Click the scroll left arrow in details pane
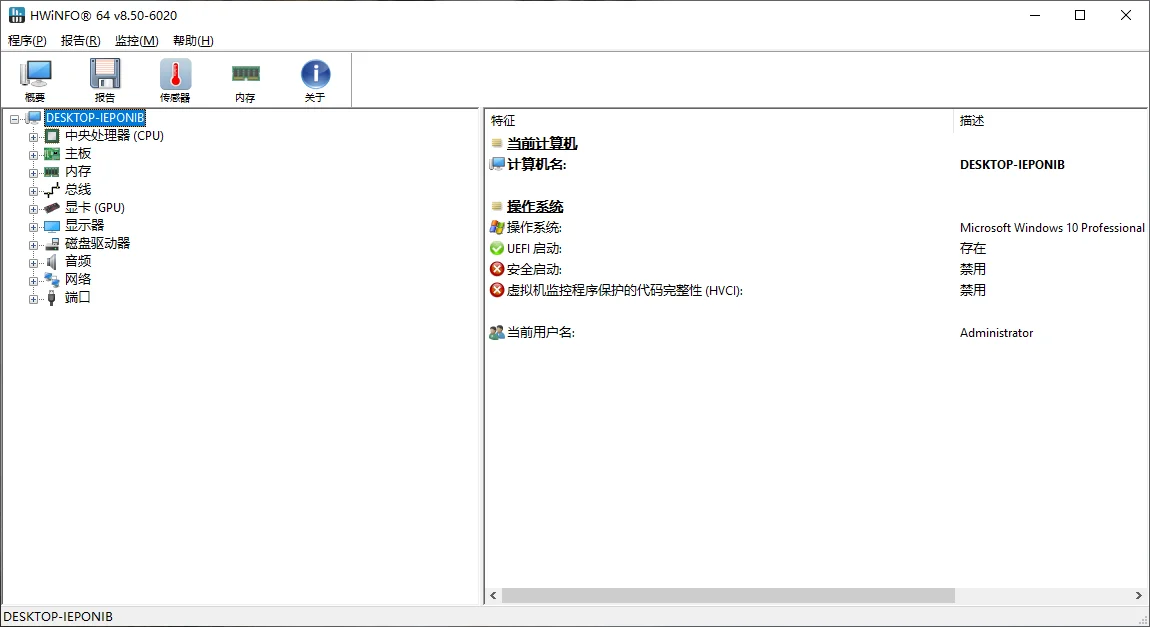Image resolution: width=1150 pixels, height=627 pixels. pyautogui.click(x=493, y=595)
